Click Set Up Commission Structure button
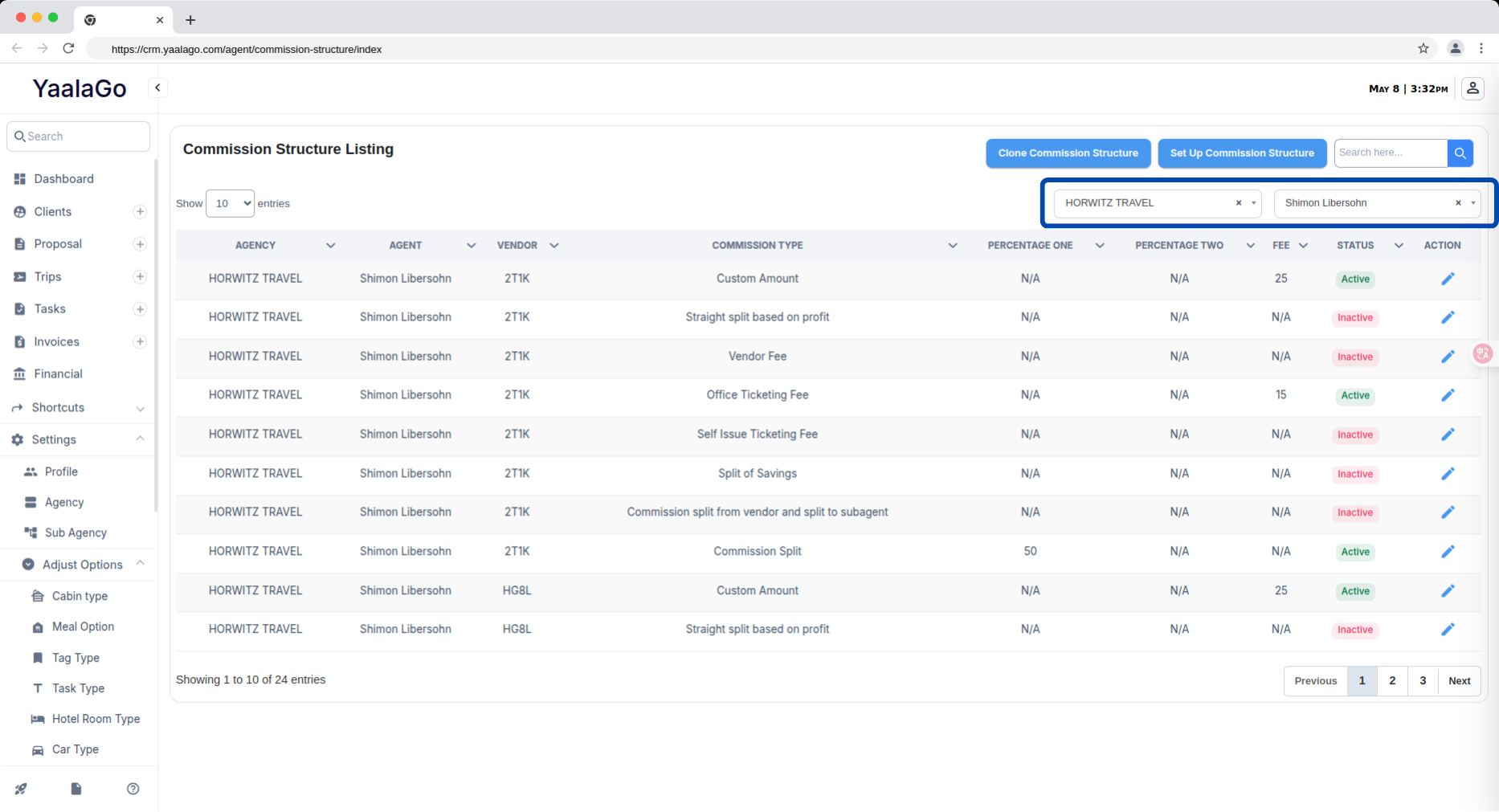The image size is (1499, 812). click(x=1242, y=153)
